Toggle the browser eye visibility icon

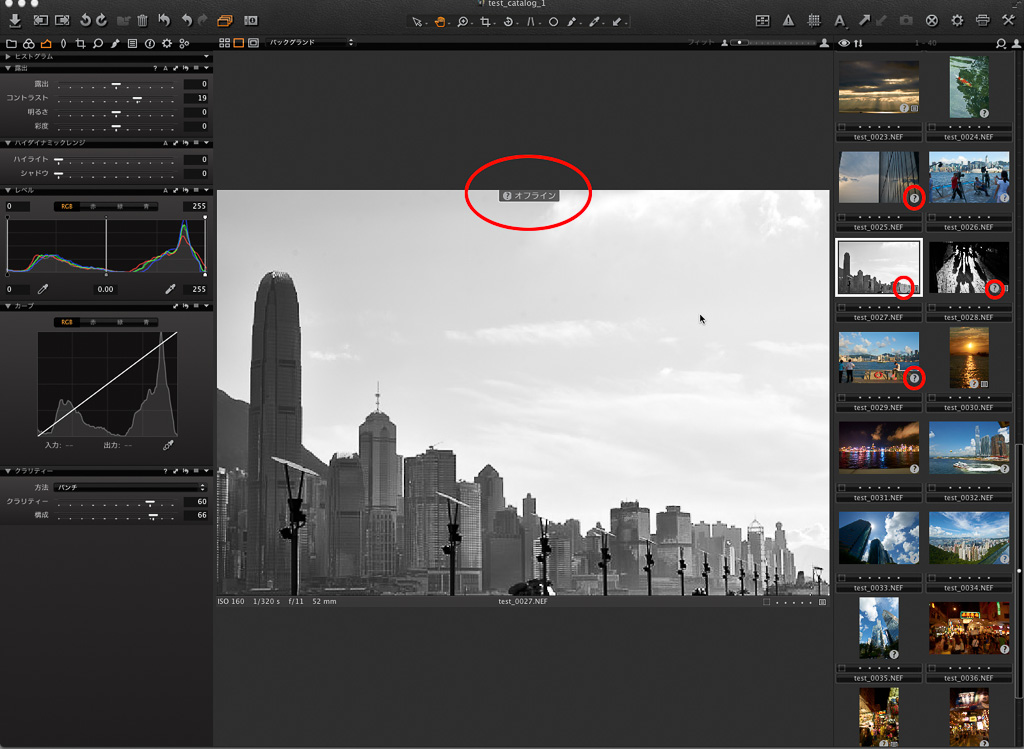[844, 43]
